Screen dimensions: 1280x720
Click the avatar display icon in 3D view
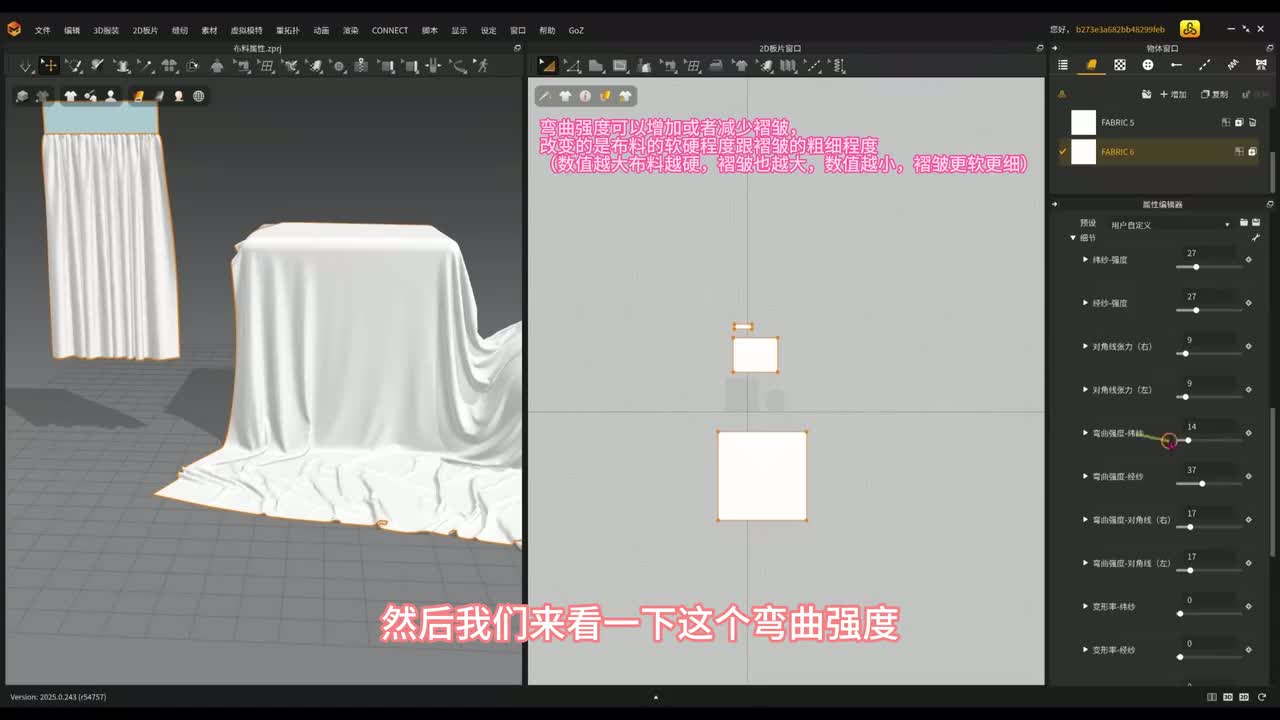tap(110, 96)
